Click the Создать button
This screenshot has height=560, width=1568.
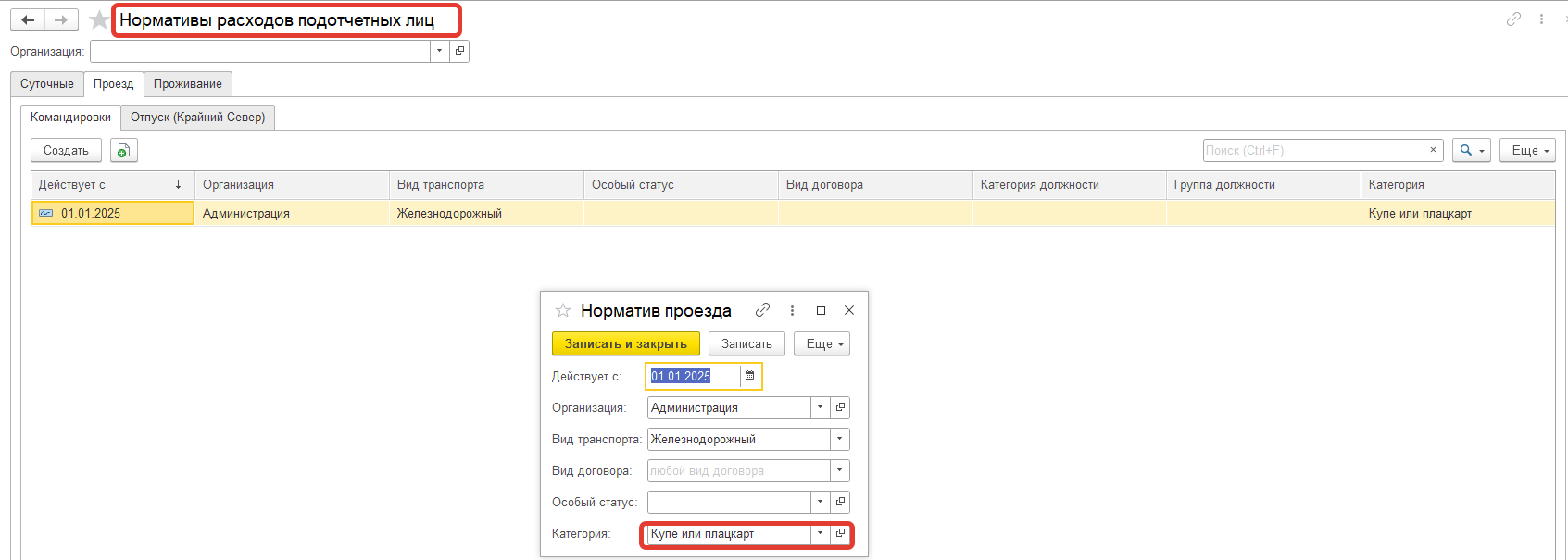pos(66,151)
